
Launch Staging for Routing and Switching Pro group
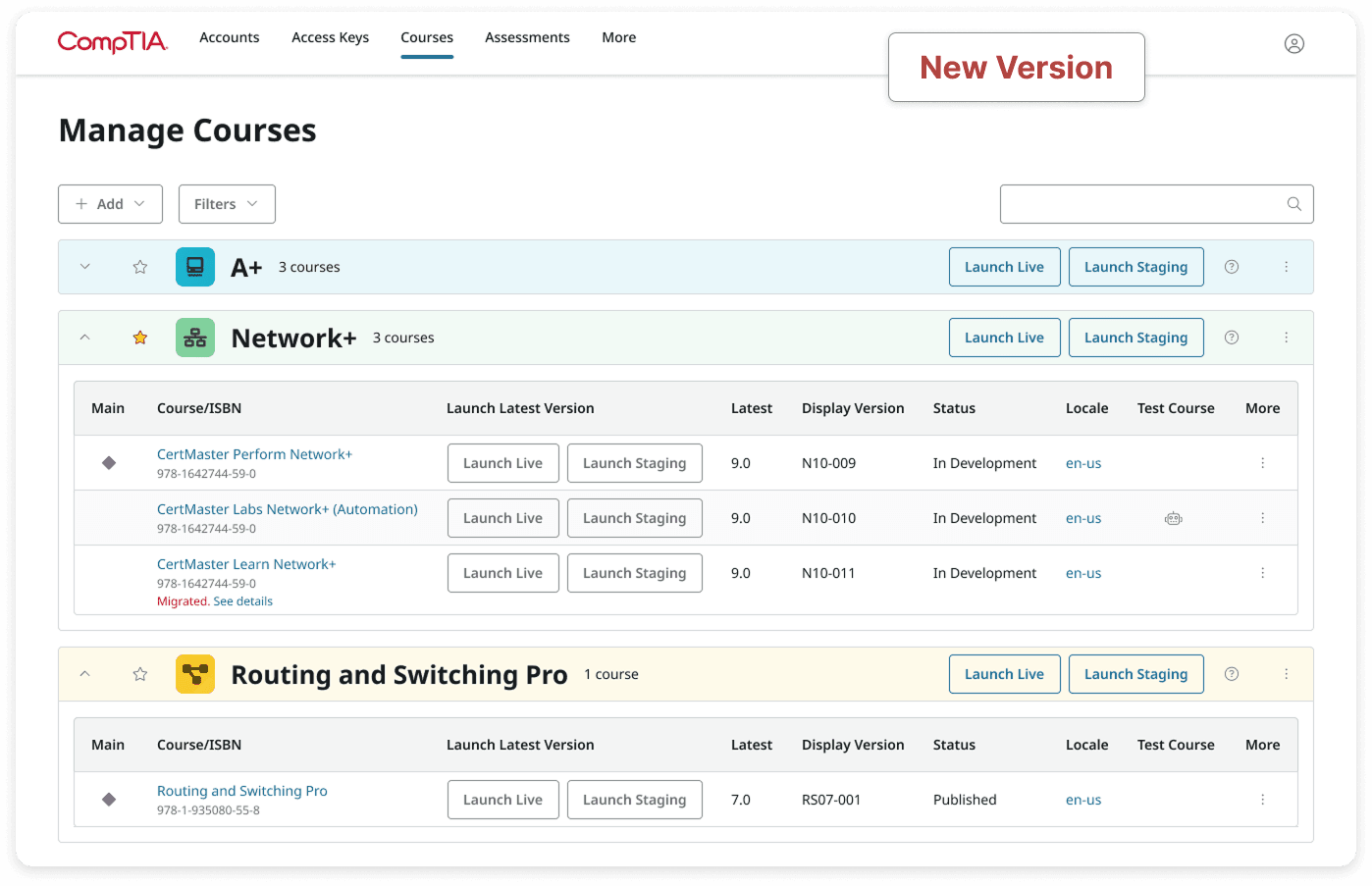tap(1136, 674)
